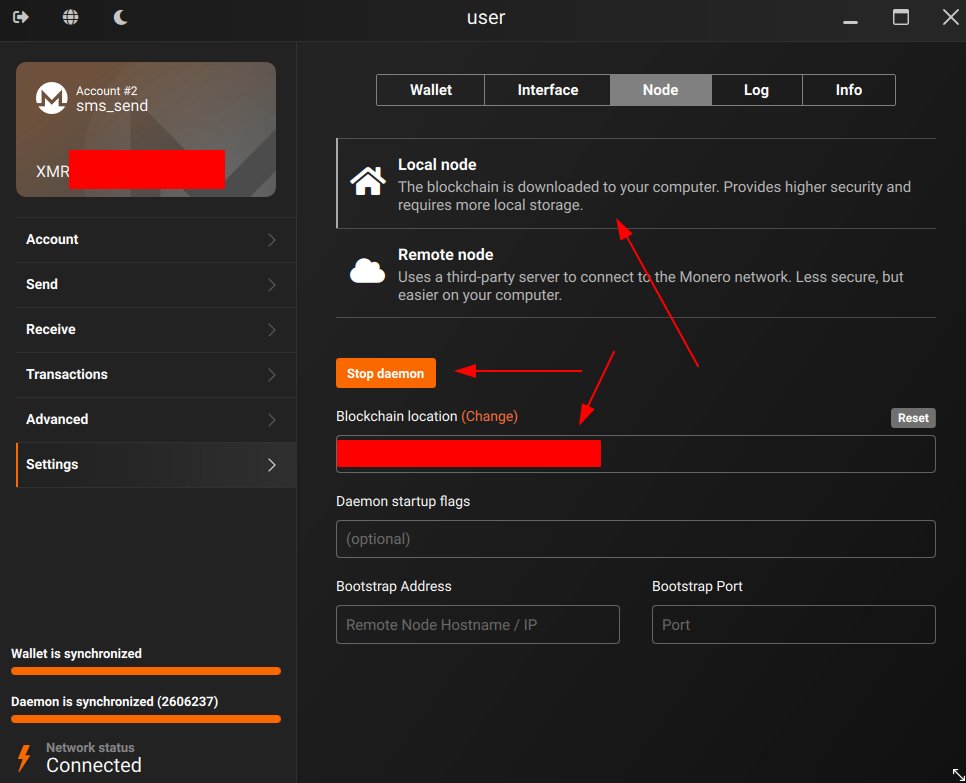Switch to the Wallet tab
The image size is (966, 783).
click(x=431, y=90)
